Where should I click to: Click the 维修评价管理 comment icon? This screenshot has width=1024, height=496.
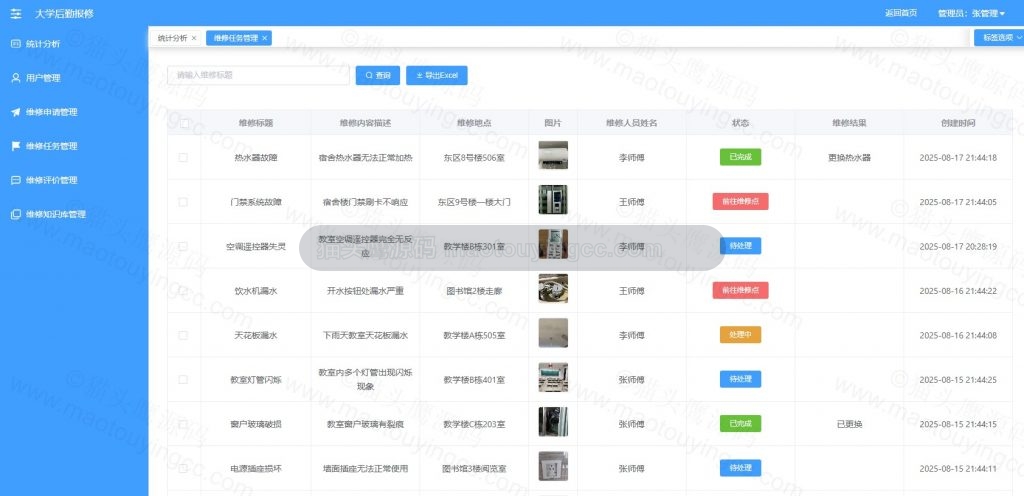coord(16,180)
